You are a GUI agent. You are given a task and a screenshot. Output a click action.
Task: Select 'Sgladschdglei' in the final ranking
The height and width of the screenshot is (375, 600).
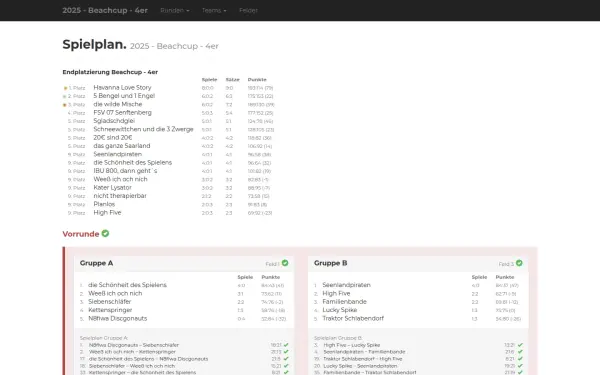(114, 121)
